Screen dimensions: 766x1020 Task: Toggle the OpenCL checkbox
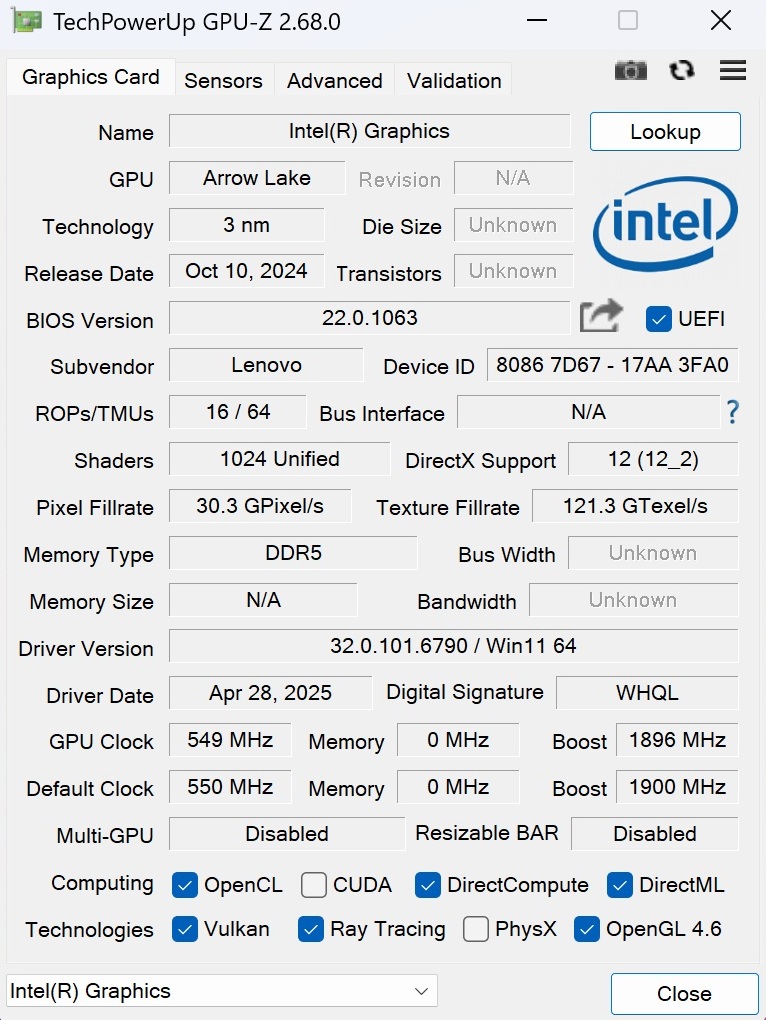[185, 885]
